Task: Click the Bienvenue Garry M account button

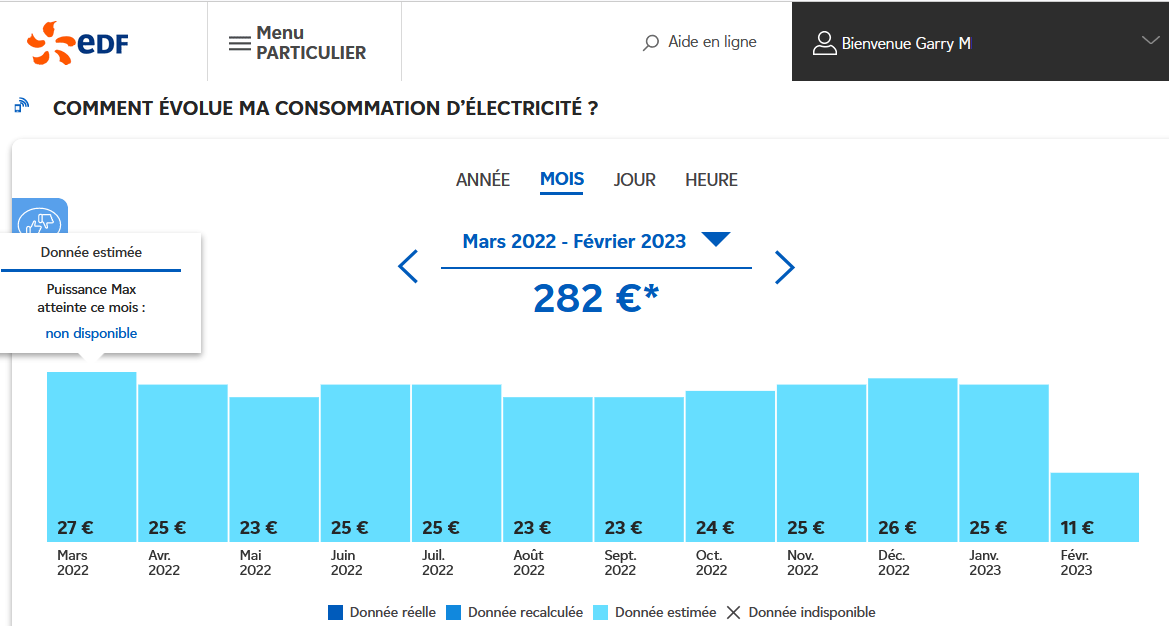Action: point(906,43)
